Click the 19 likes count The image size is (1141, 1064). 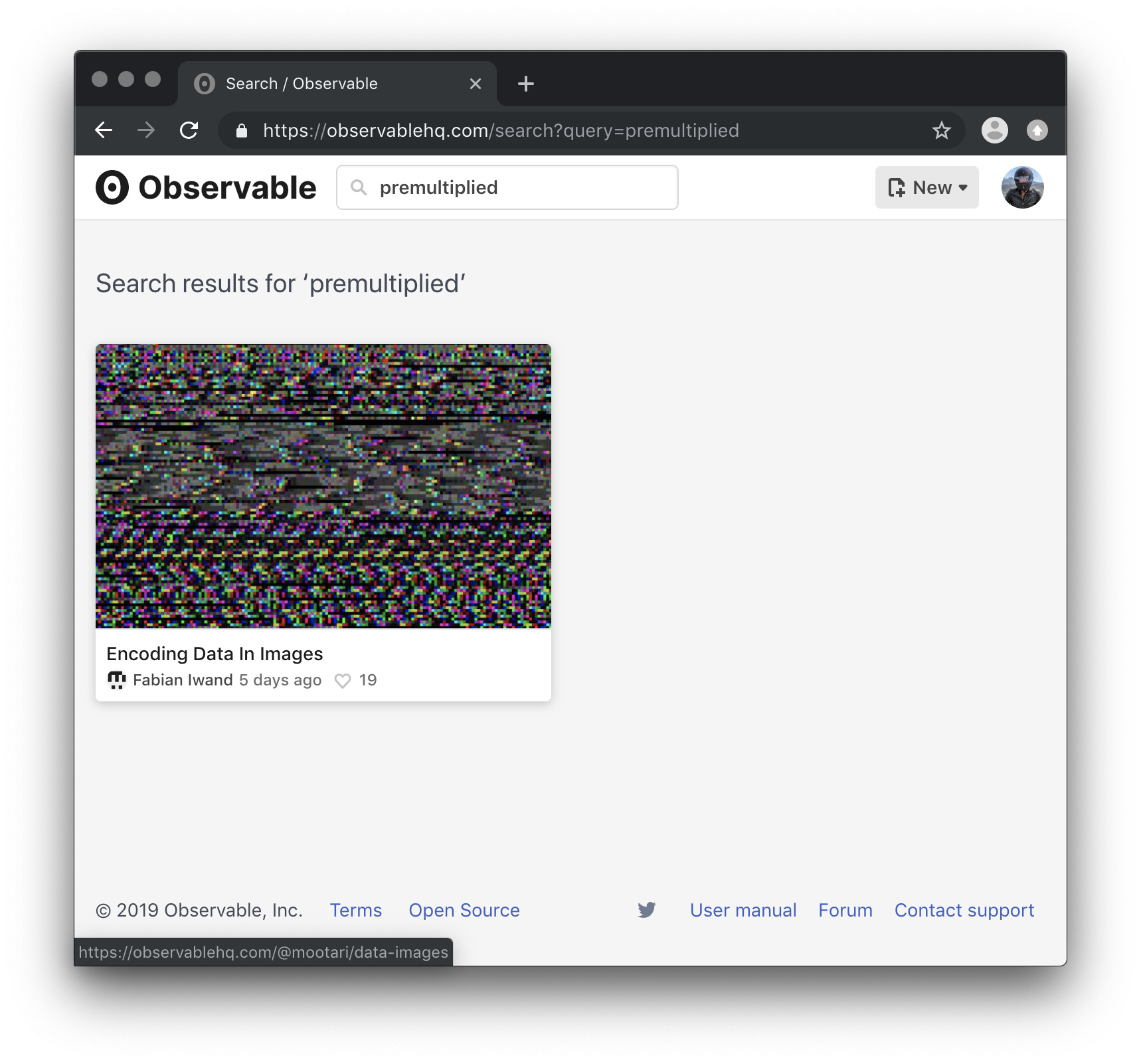[368, 680]
